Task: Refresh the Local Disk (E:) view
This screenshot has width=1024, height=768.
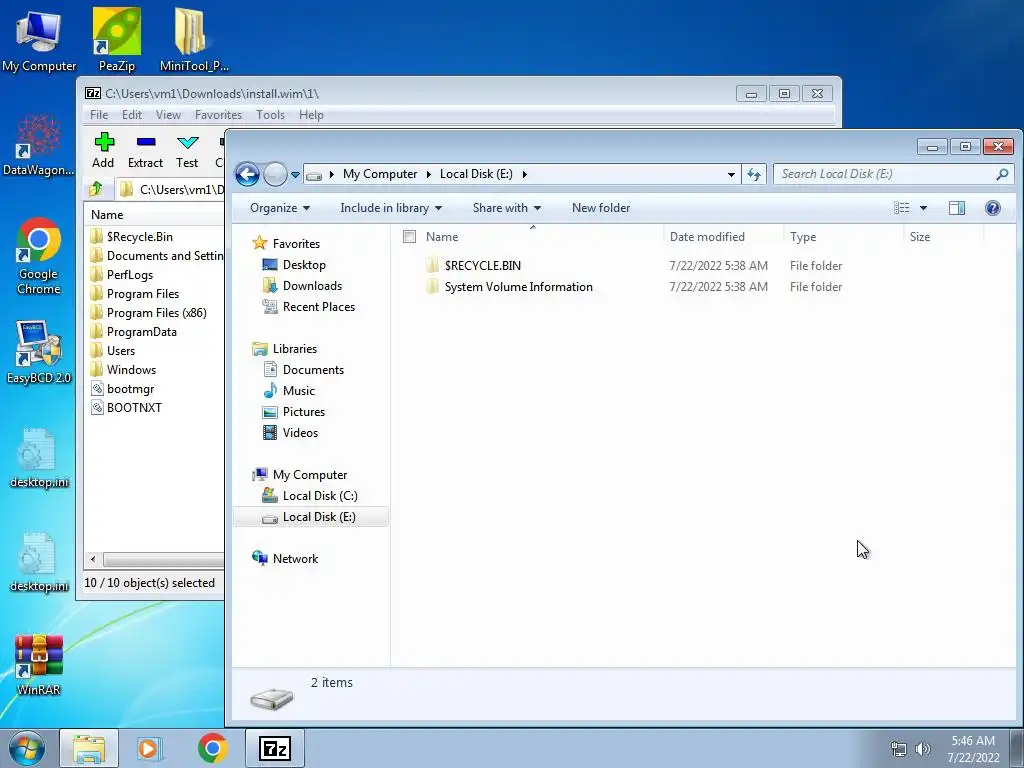Action: (754, 174)
